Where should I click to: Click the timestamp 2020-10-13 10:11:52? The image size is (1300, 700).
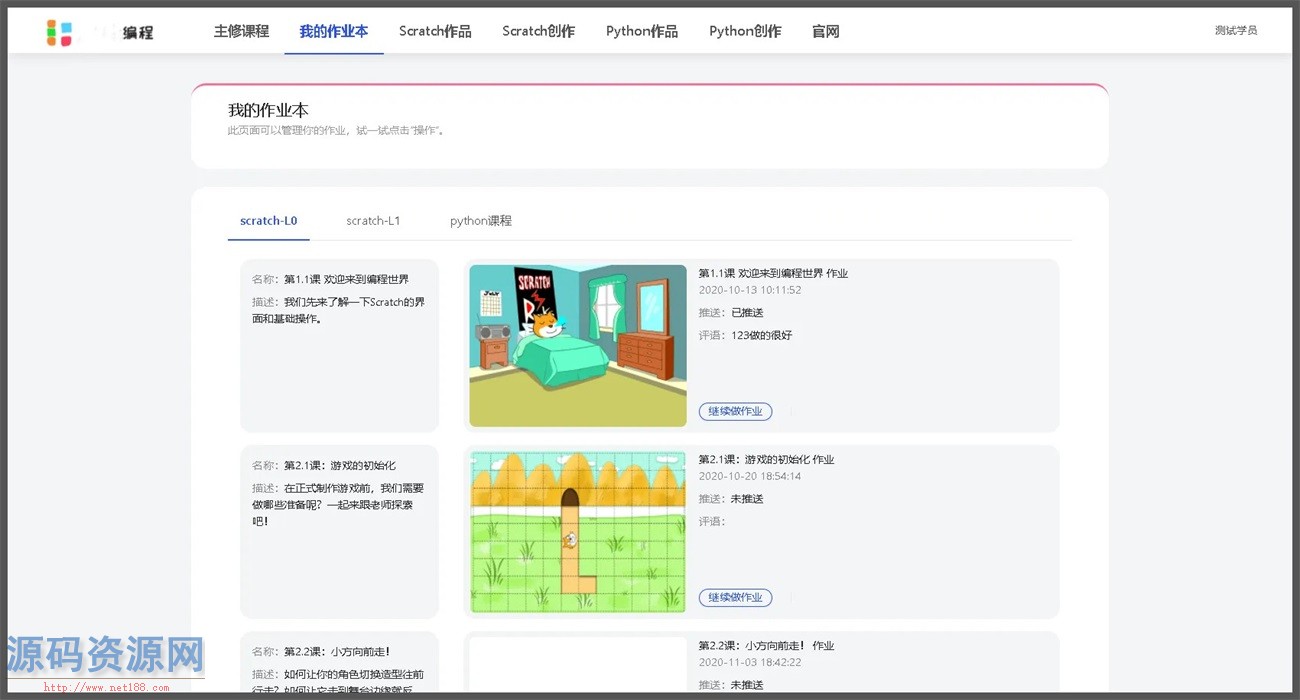[750, 290]
